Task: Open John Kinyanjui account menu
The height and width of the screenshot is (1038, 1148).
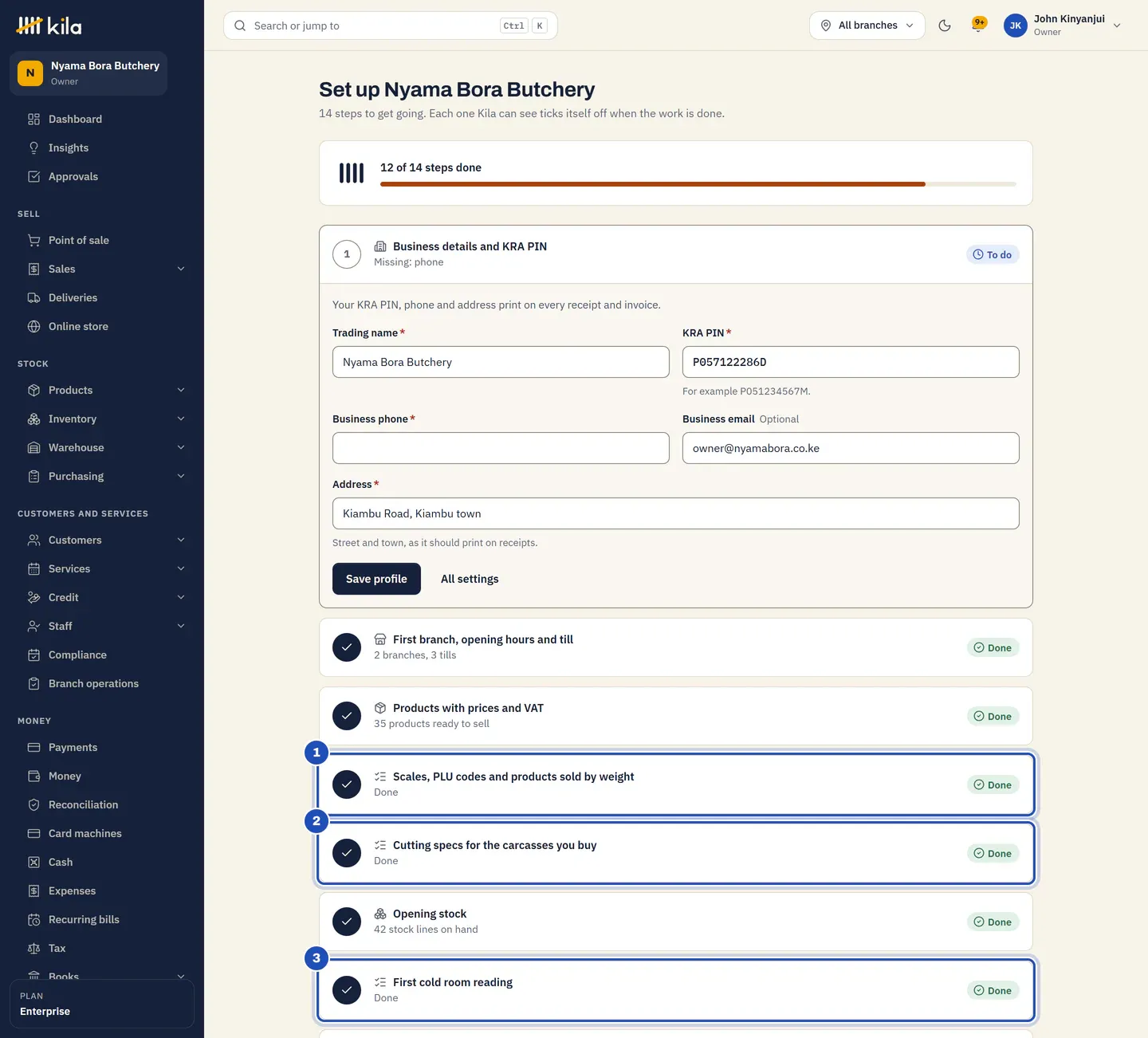Action: pyautogui.click(x=1063, y=26)
